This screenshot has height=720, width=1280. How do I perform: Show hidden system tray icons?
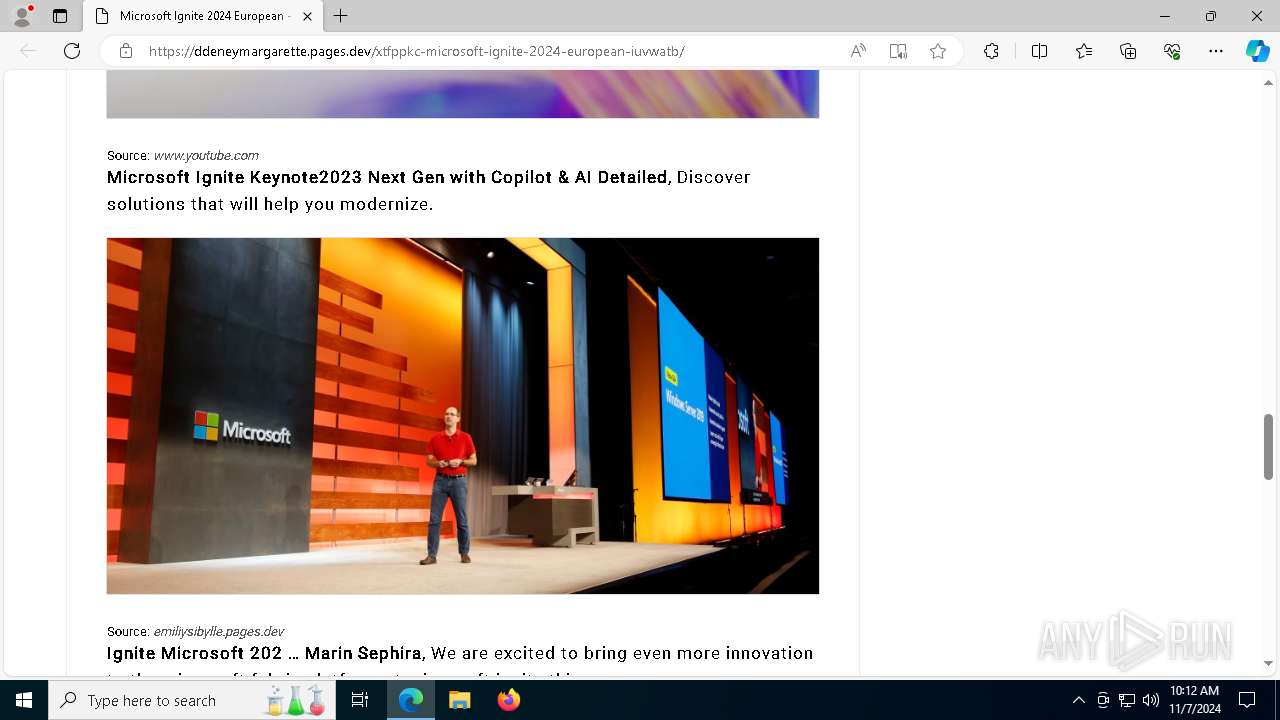pos(1078,700)
